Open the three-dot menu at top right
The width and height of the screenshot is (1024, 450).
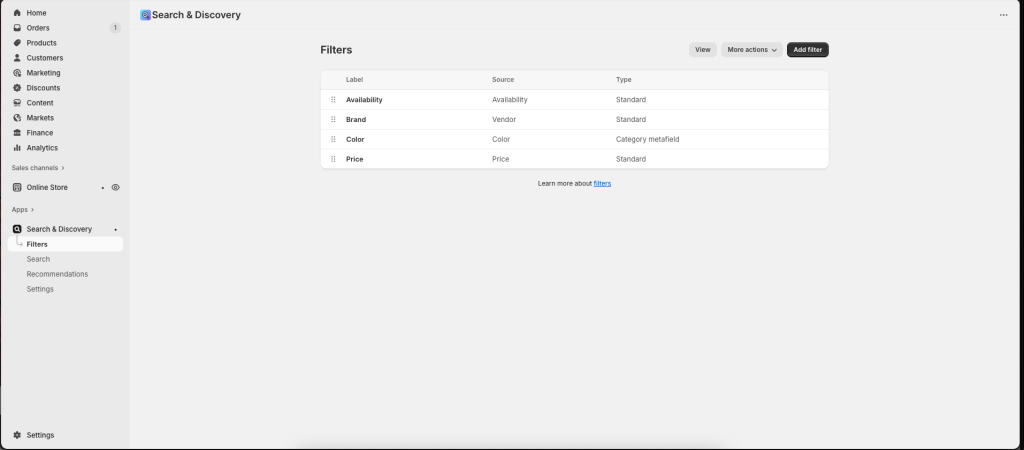click(x=1003, y=16)
